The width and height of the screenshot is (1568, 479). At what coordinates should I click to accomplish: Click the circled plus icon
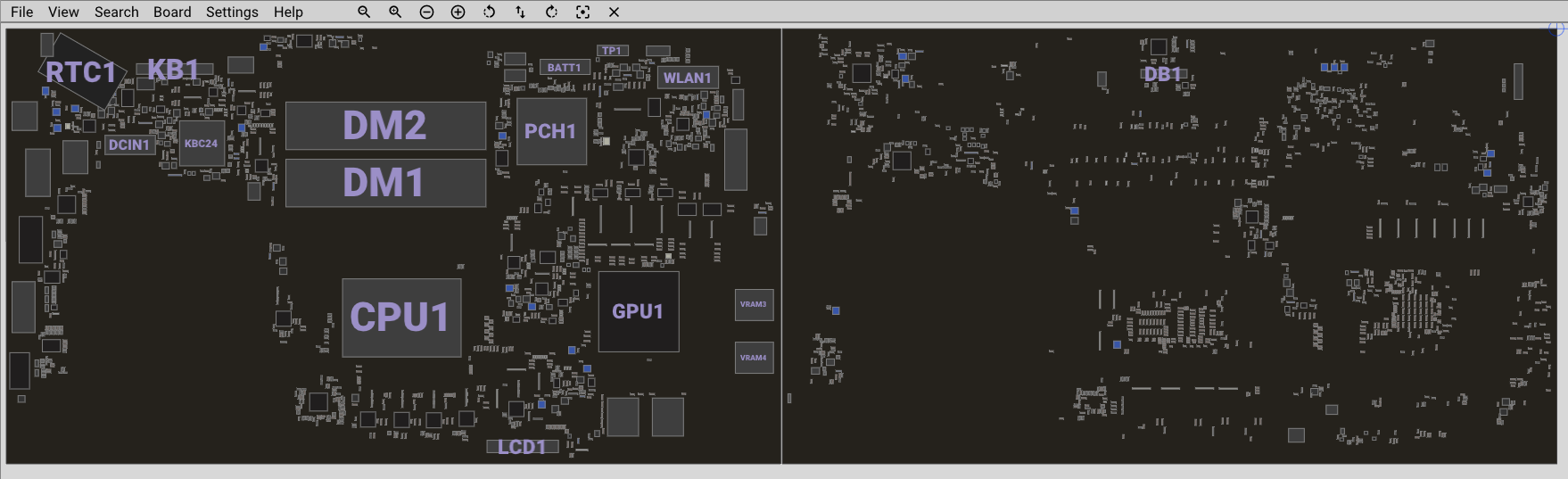(x=458, y=12)
